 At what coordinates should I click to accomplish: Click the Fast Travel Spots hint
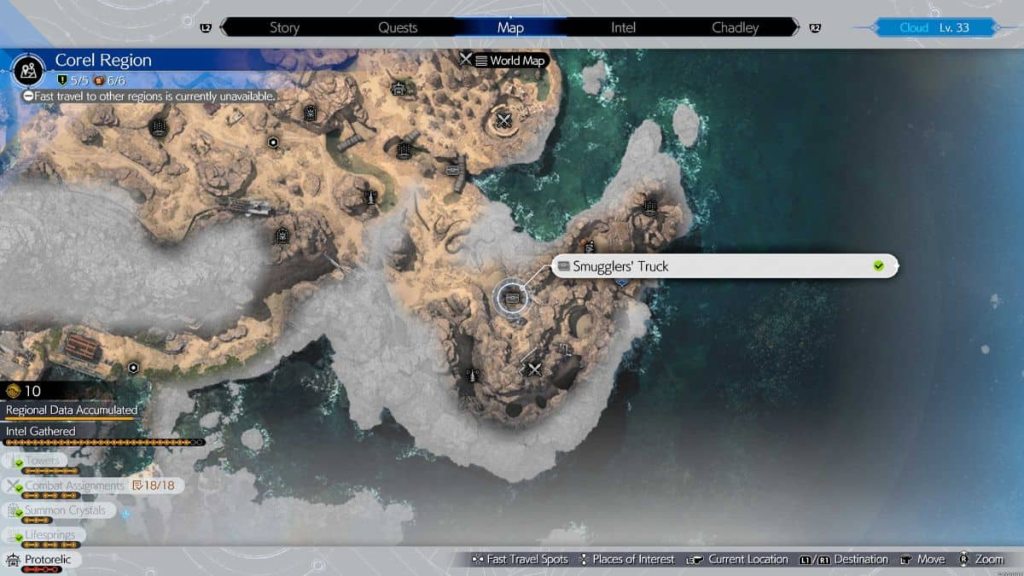point(519,559)
